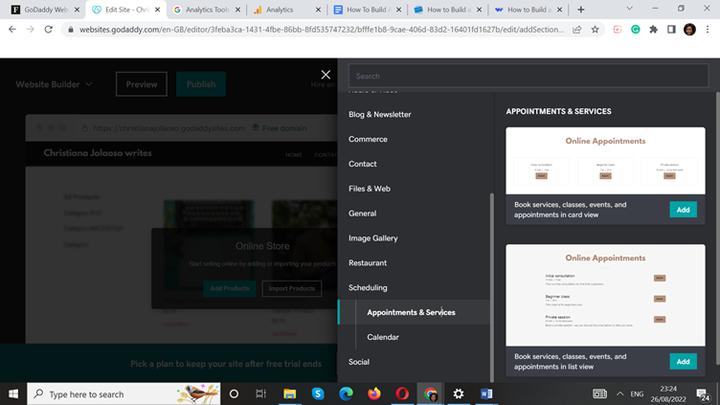720x405 pixels.
Task: Open a new browser tab
Action: coord(581,9)
